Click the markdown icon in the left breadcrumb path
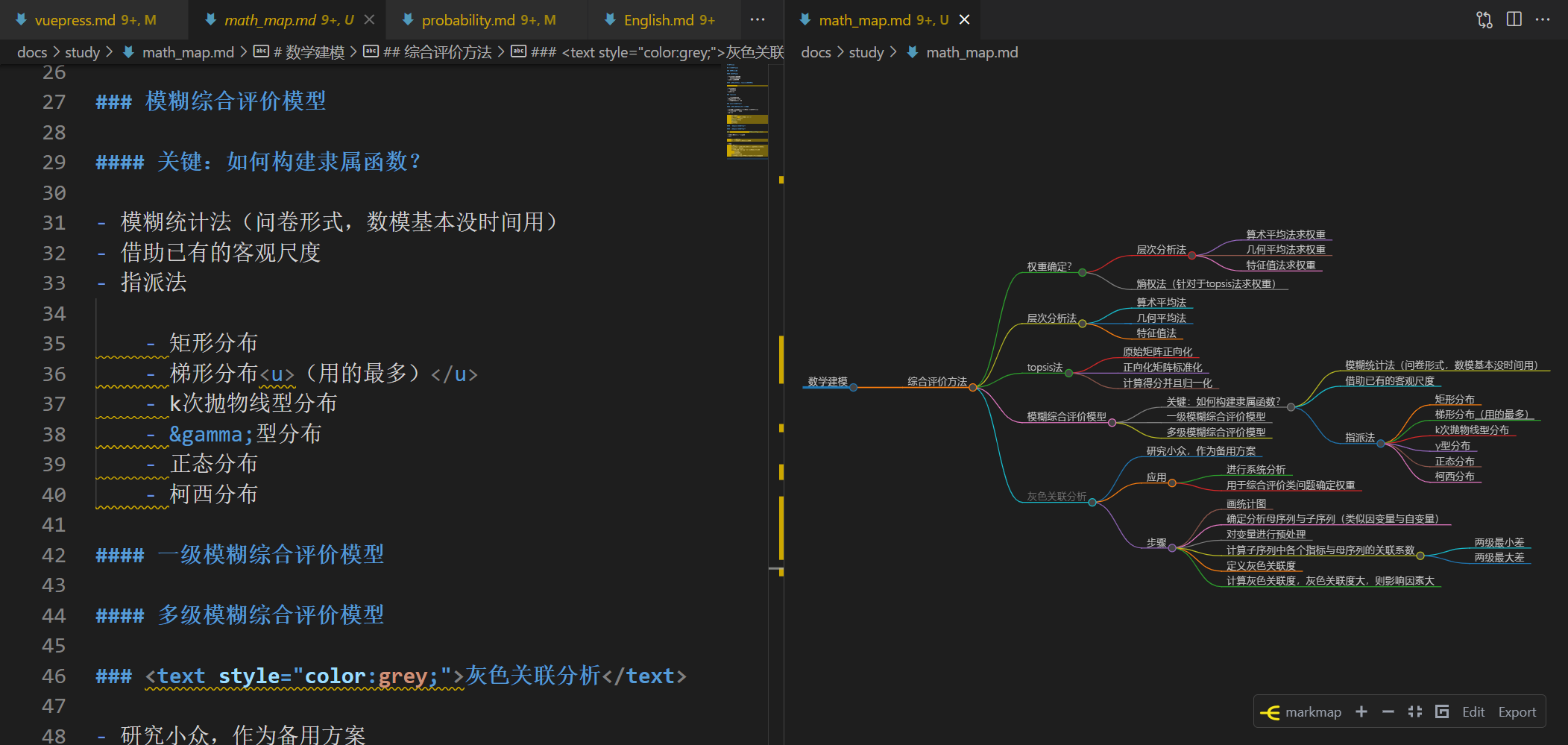The width and height of the screenshot is (1568, 745). point(128,52)
